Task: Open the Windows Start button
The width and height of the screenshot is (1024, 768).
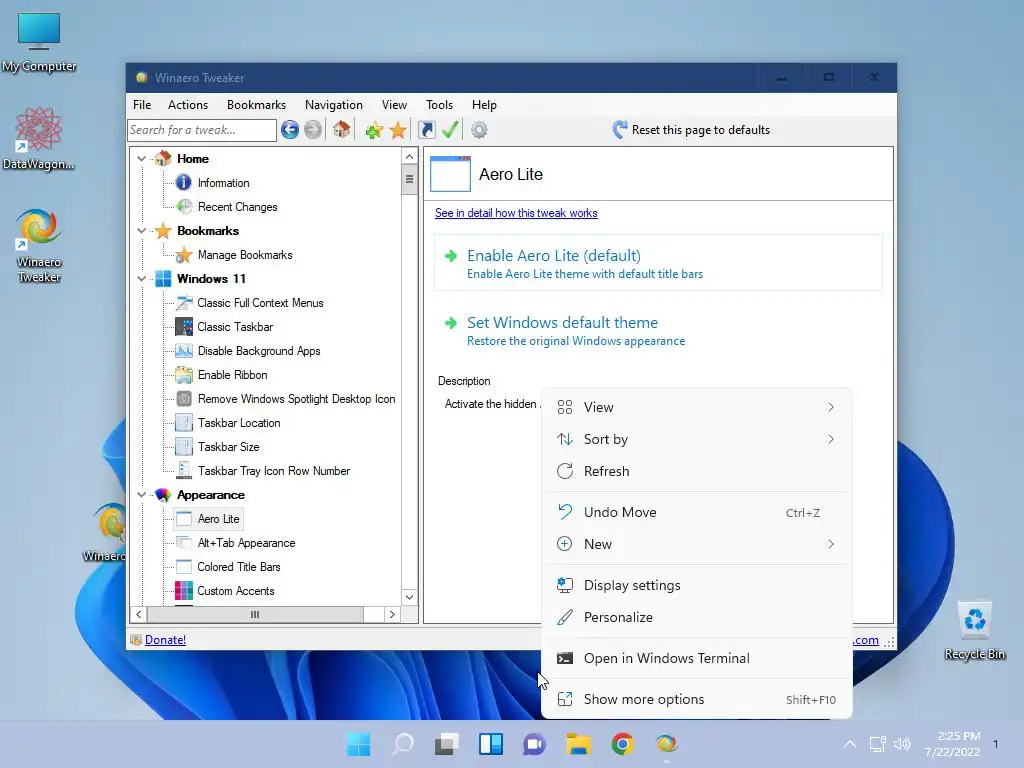Action: 359,744
